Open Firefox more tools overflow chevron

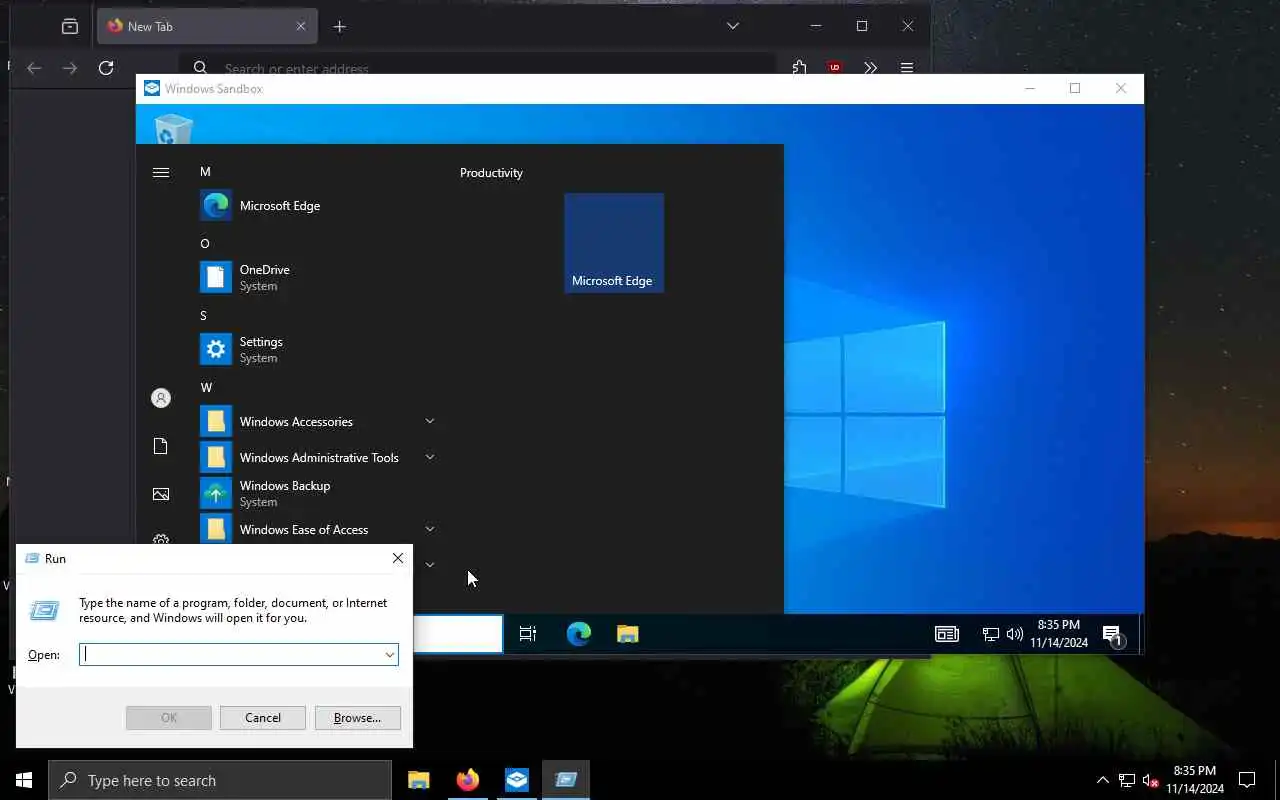(870, 67)
